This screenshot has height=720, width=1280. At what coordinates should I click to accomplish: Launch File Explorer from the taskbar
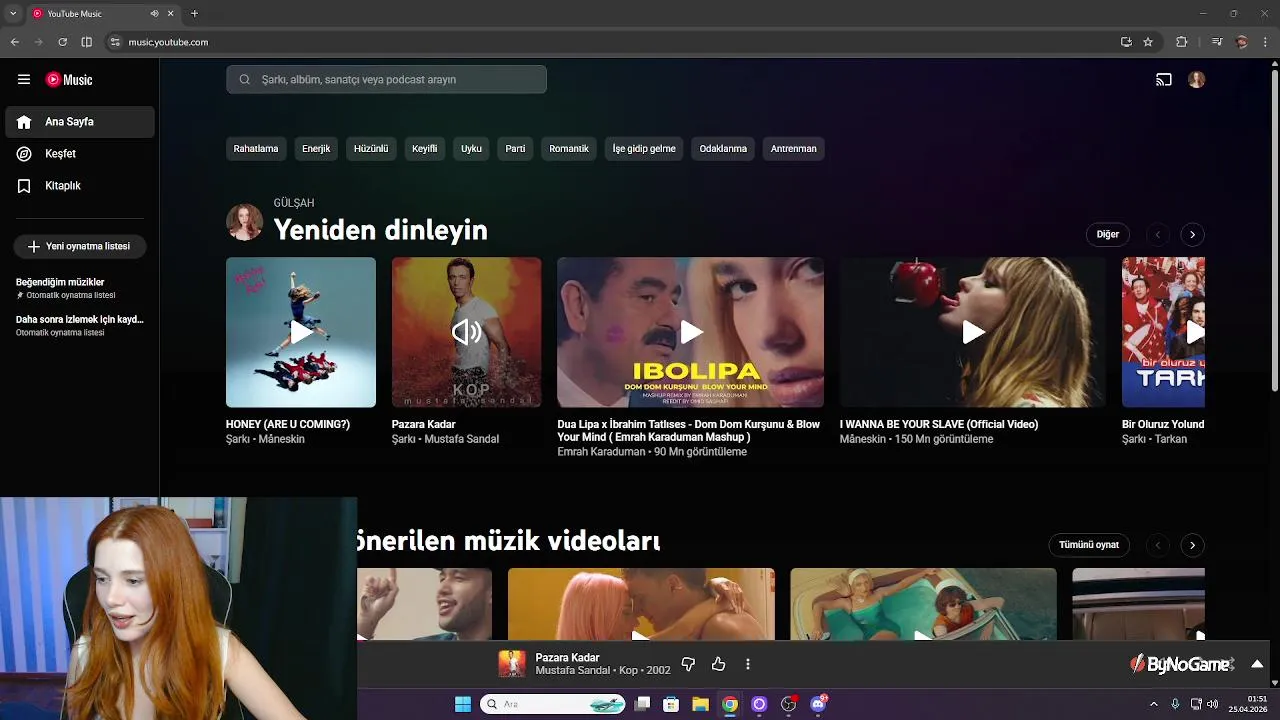pyautogui.click(x=700, y=704)
